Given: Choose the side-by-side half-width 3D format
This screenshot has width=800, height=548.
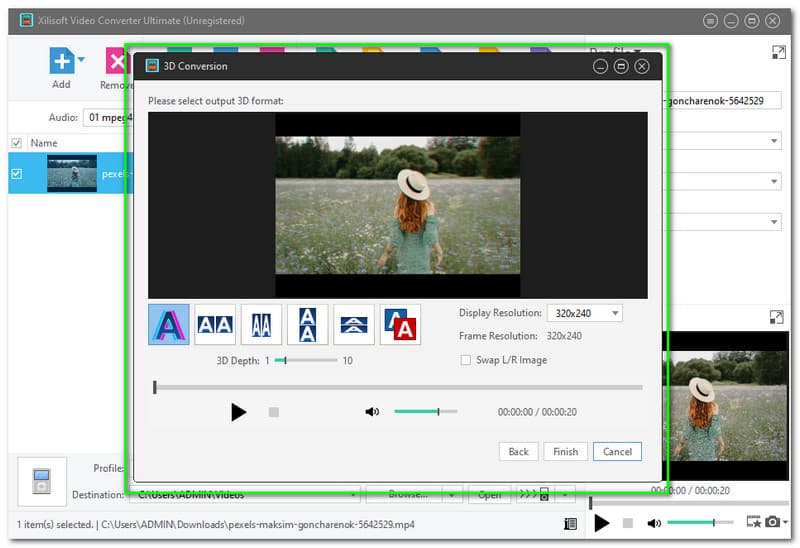Looking at the screenshot, I should coord(261,325).
